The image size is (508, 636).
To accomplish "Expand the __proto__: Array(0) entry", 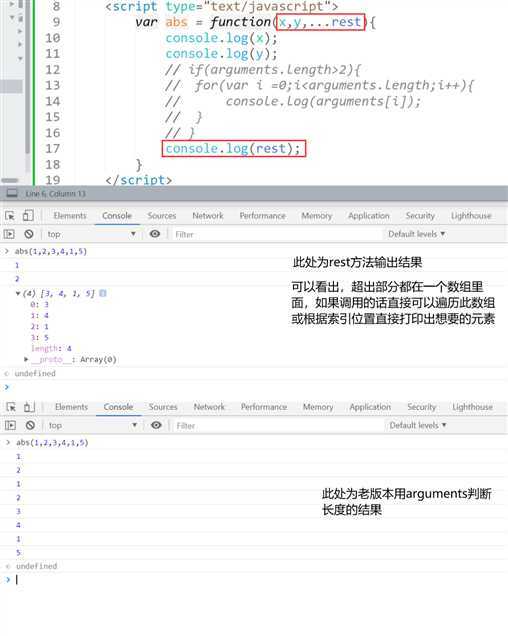I will [x=26, y=359].
